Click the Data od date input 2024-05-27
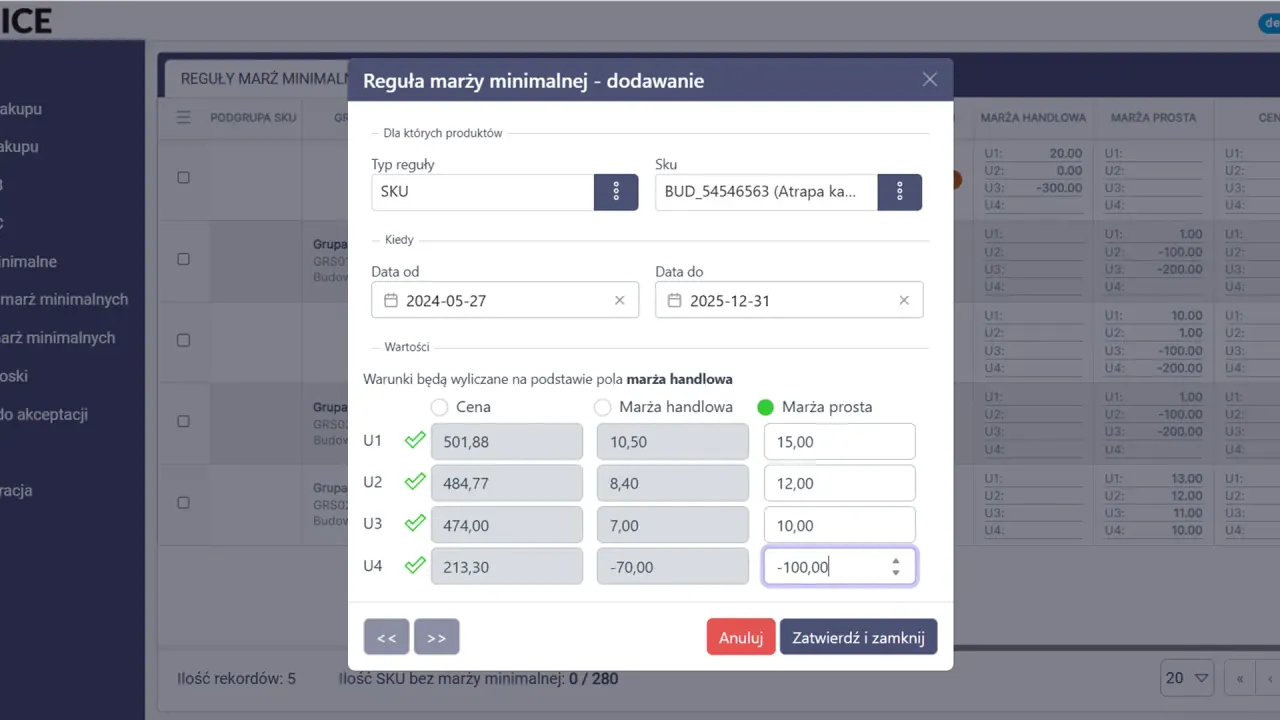Viewport: 1280px width, 720px height. coord(505,300)
